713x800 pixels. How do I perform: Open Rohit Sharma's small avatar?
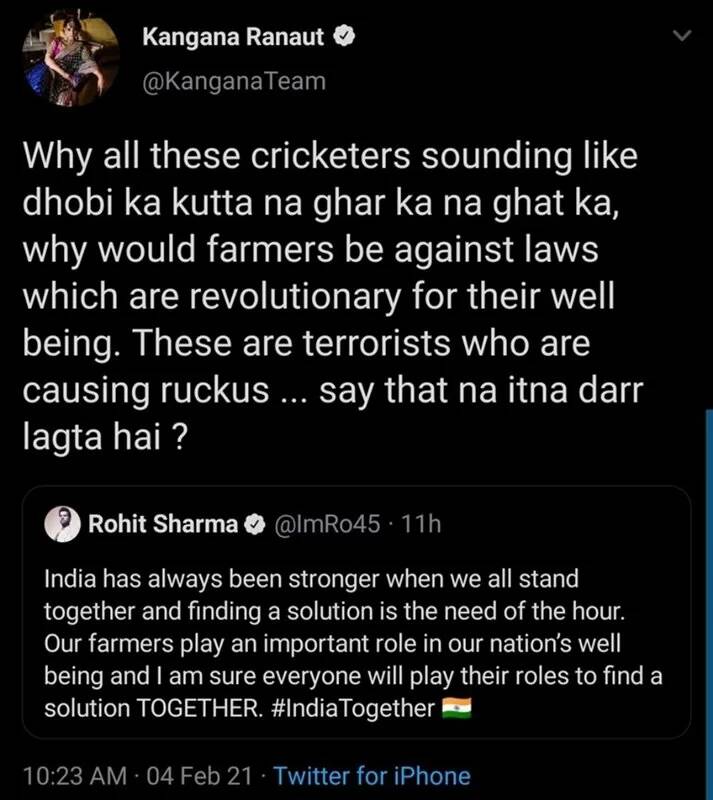tap(62, 525)
